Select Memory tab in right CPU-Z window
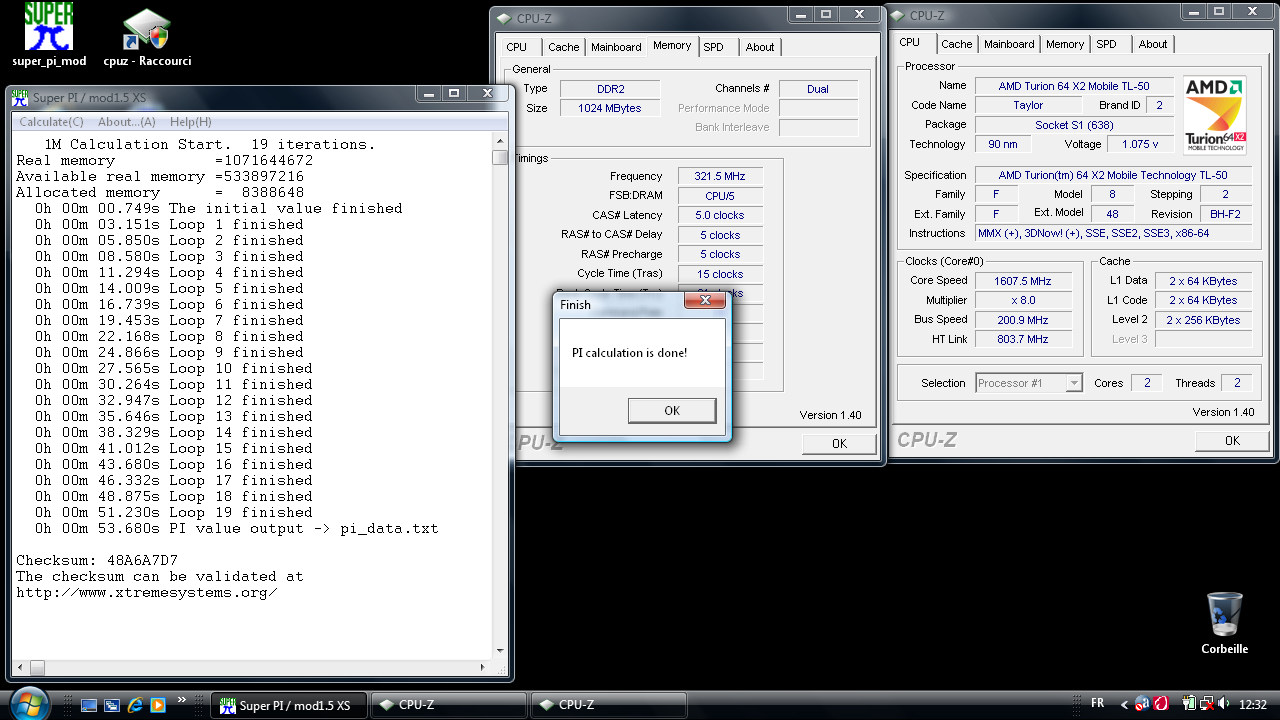Image resolution: width=1280 pixels, height=720 pixels. 1065,44
